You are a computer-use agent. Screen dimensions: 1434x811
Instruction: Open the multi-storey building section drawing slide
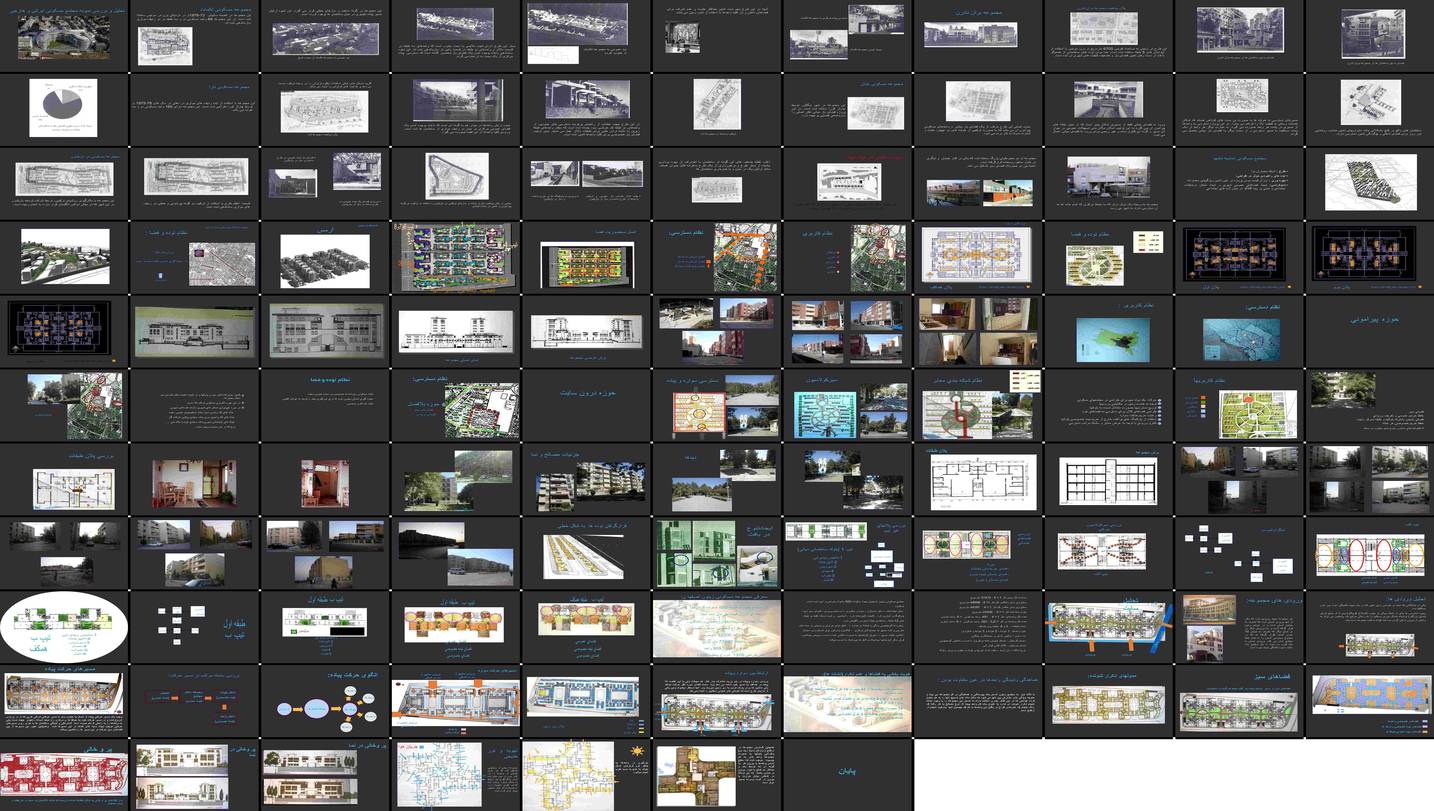(x=1108, y=478)
